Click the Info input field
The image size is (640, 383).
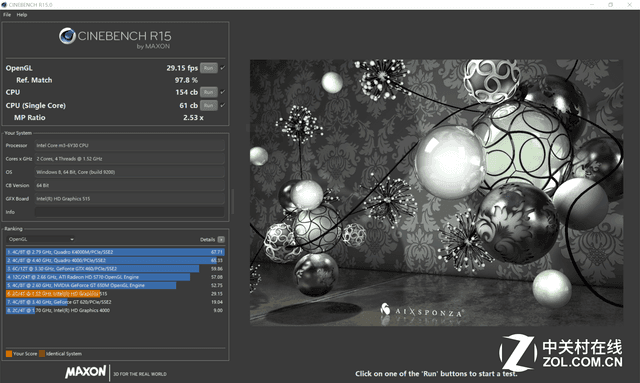pos(129,212)
